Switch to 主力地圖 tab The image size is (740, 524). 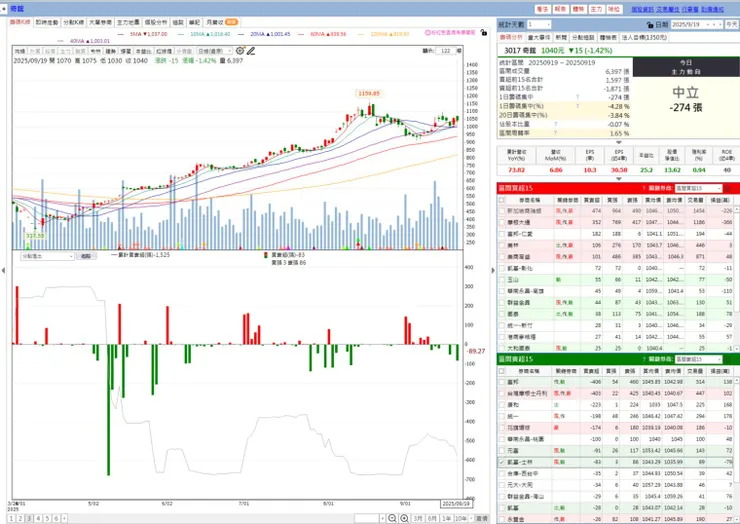click(128, 22)
